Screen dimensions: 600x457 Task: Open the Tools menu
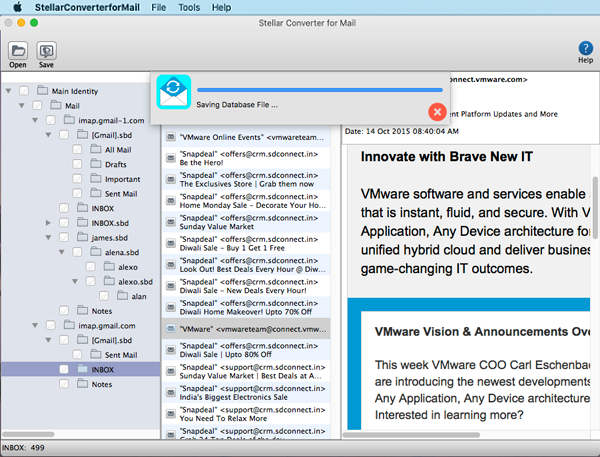tap(189, 7)
